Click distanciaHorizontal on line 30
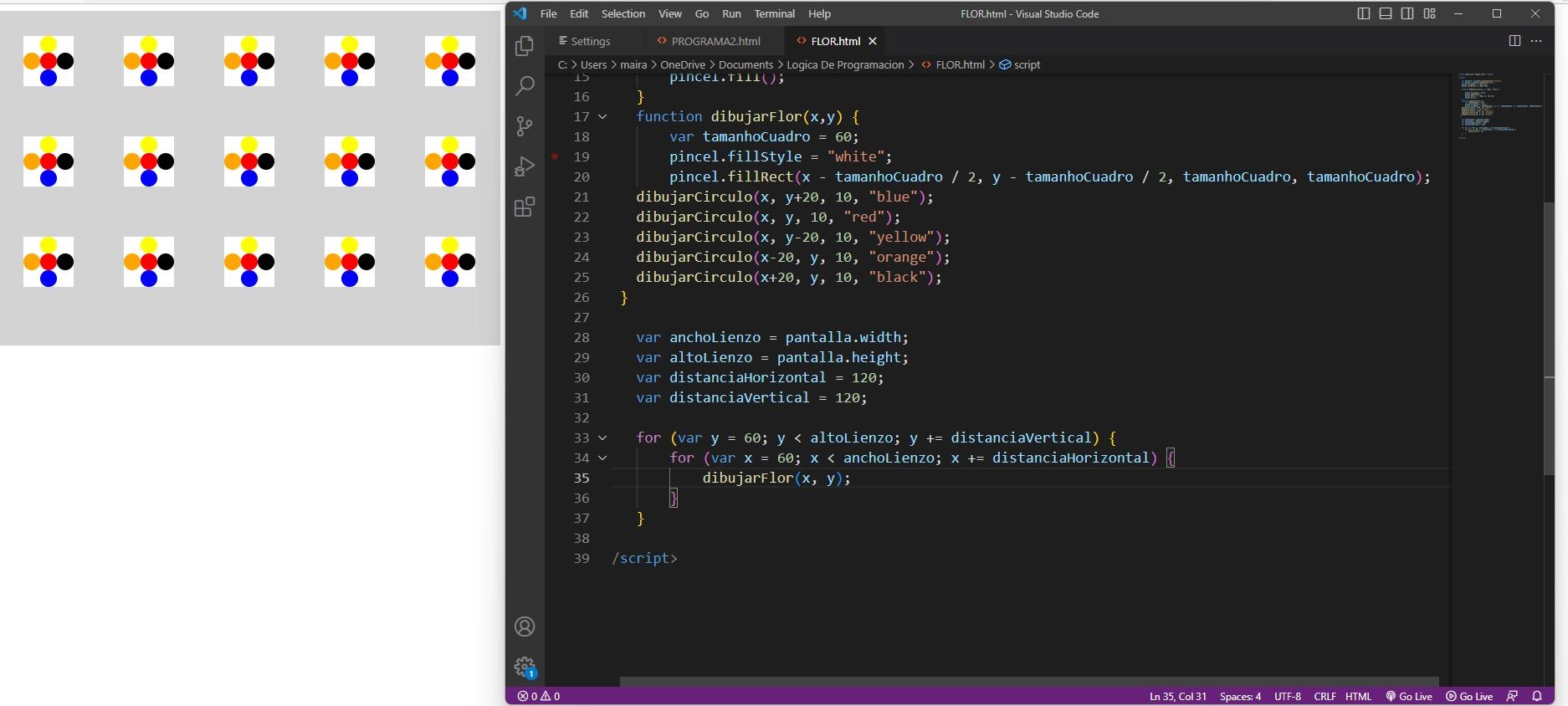Viewport: 1568px width, 706px height. [x=747, y=377]
